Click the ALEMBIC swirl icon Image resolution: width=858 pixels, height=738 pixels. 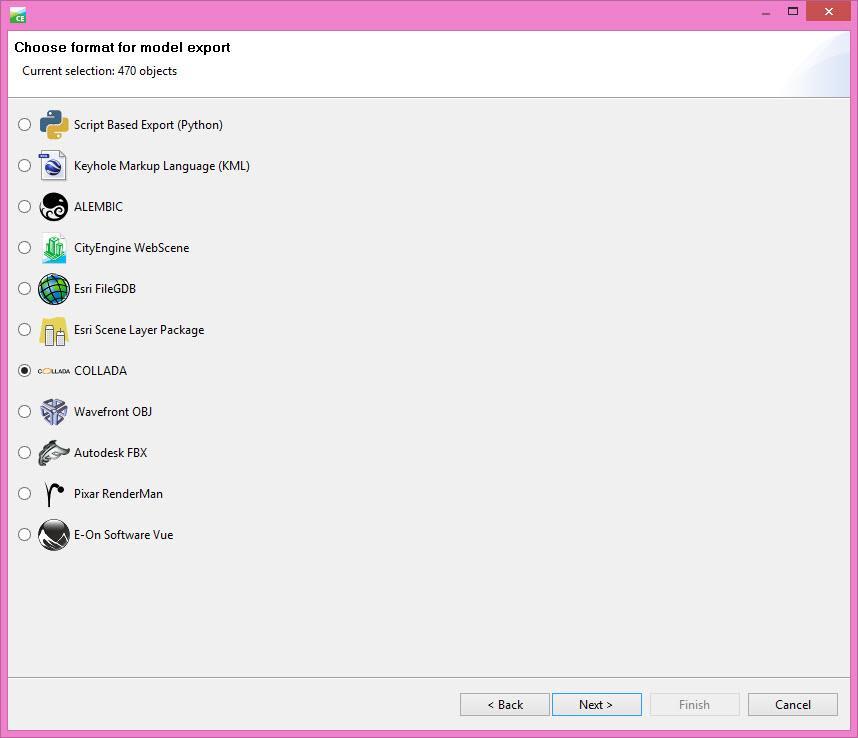click(x=54, y=206)
